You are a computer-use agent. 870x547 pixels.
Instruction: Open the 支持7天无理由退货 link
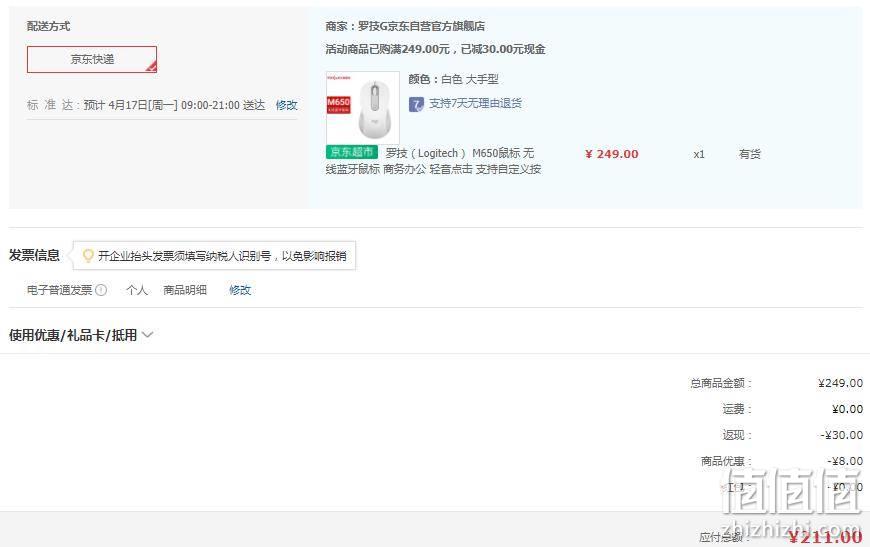pyautogui.click(x=475, y=103)
